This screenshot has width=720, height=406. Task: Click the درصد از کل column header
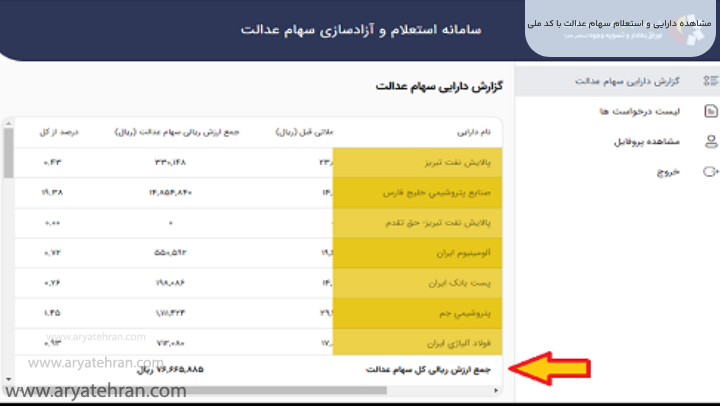[x=59, y=132]
